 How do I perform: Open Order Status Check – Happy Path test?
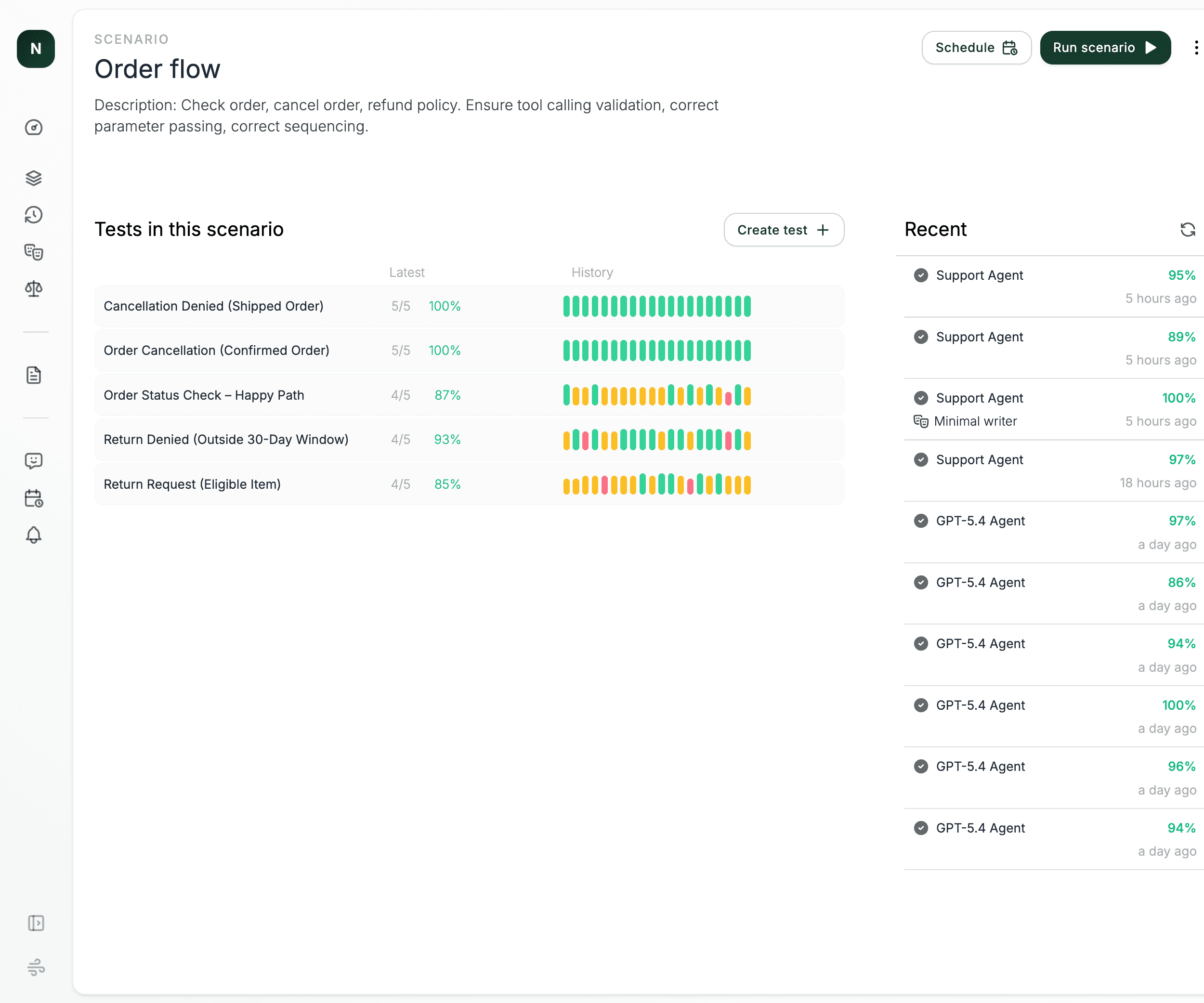click(204, 395)
